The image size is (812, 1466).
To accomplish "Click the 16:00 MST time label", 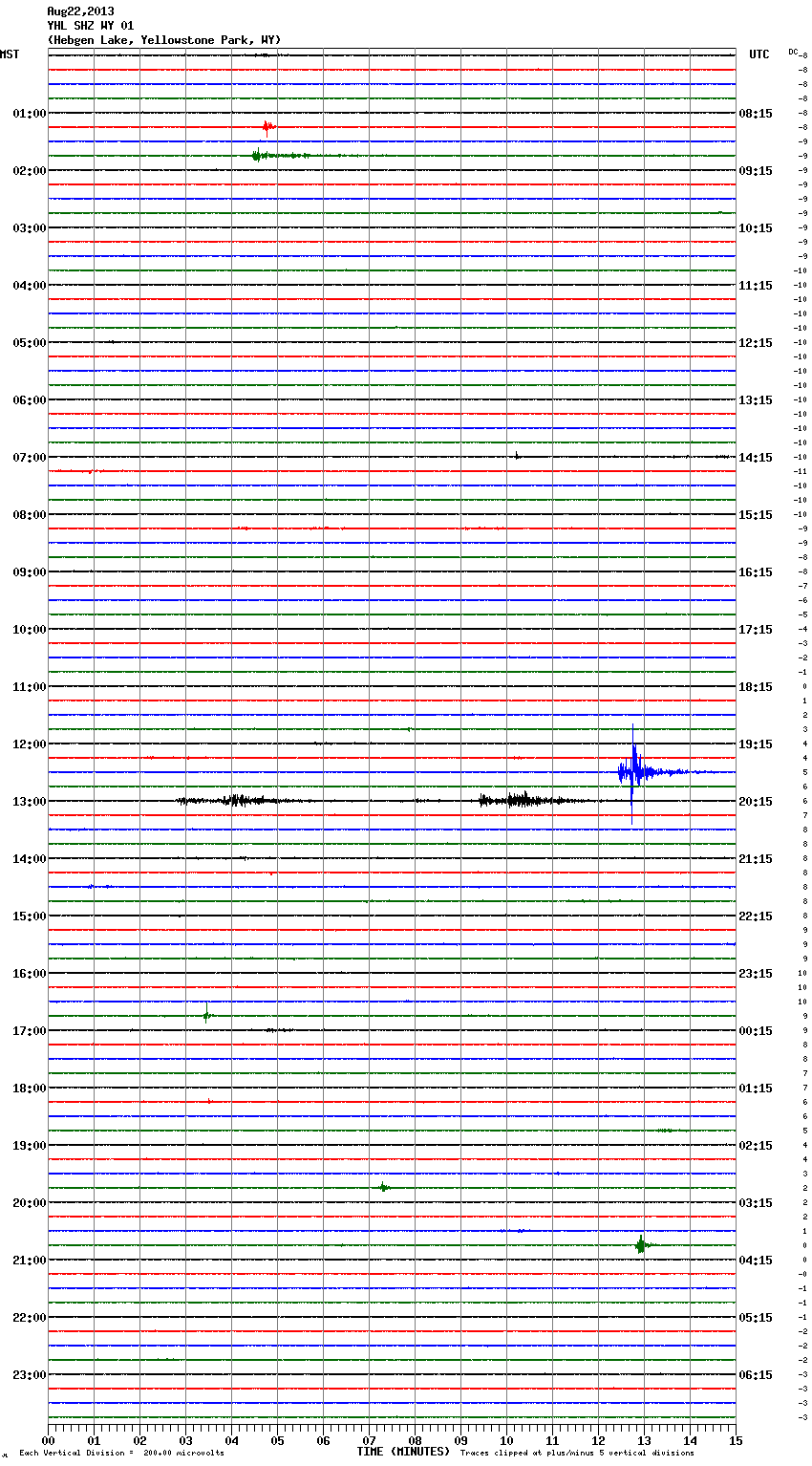I will tap(29, 974).
